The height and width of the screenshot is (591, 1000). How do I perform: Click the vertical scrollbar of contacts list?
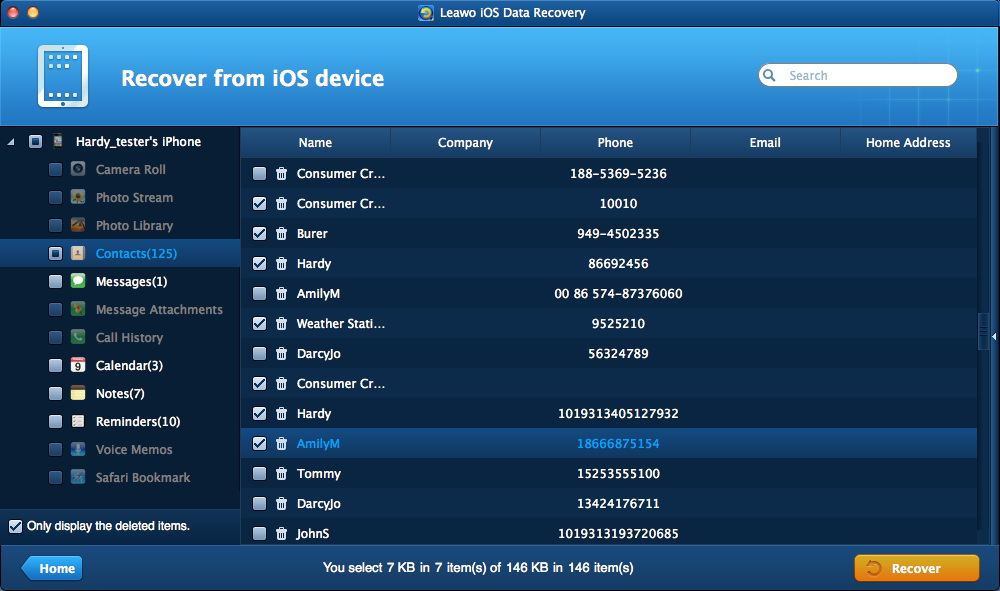[x=982, y=330]
